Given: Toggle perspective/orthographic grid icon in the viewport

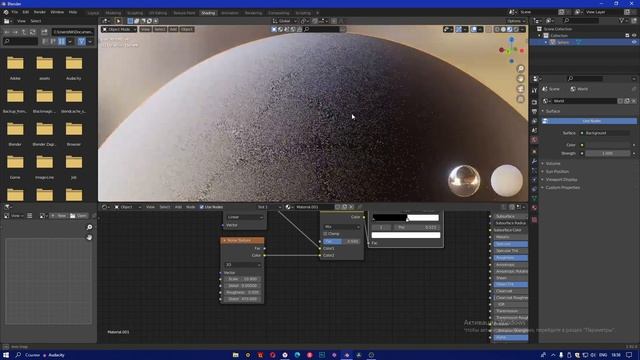Looking at the screenshot, I should [x=520, y=99].
